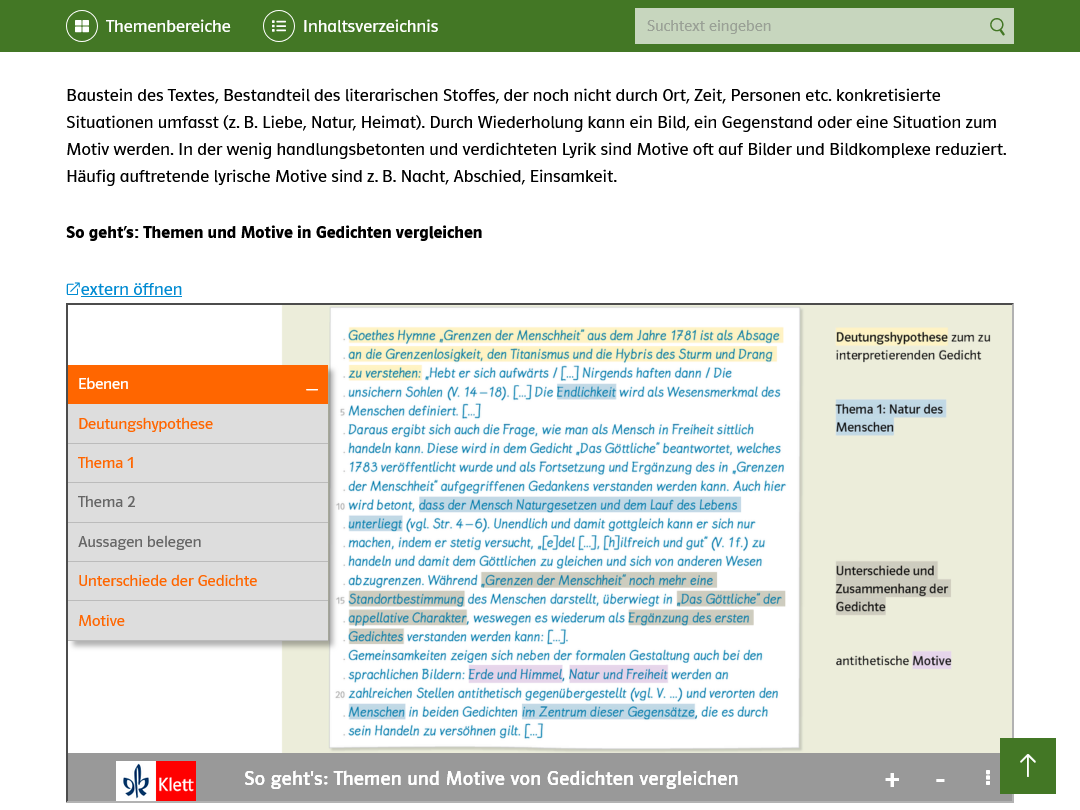
Task: Open the extern öffnen link
Action: coord(132,289)
